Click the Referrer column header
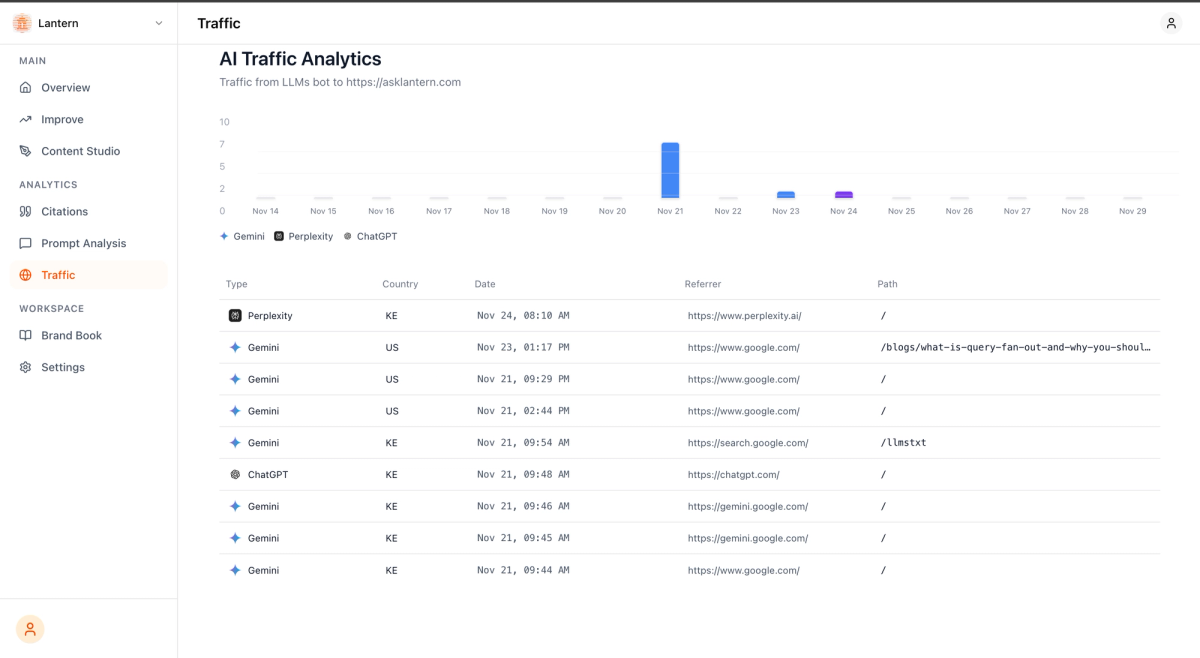This screenshot has width=1200, height=658. point(703,284)
